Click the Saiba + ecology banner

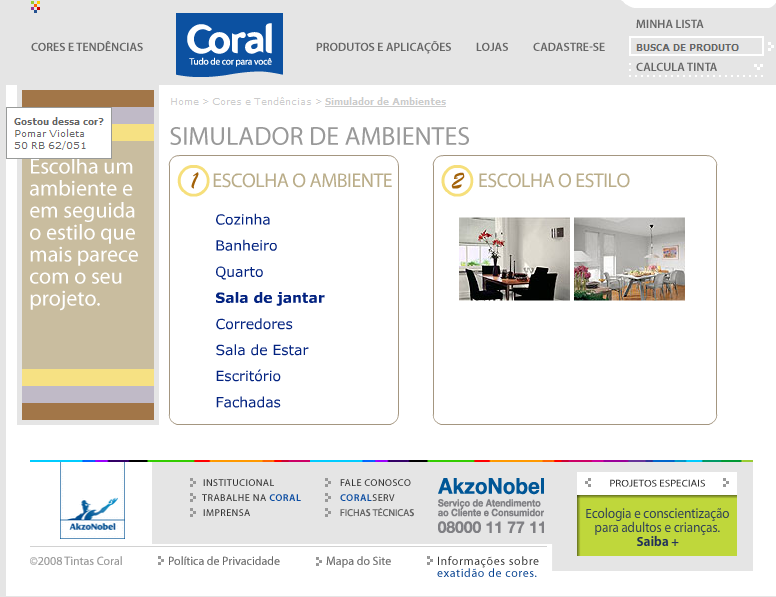657,526
